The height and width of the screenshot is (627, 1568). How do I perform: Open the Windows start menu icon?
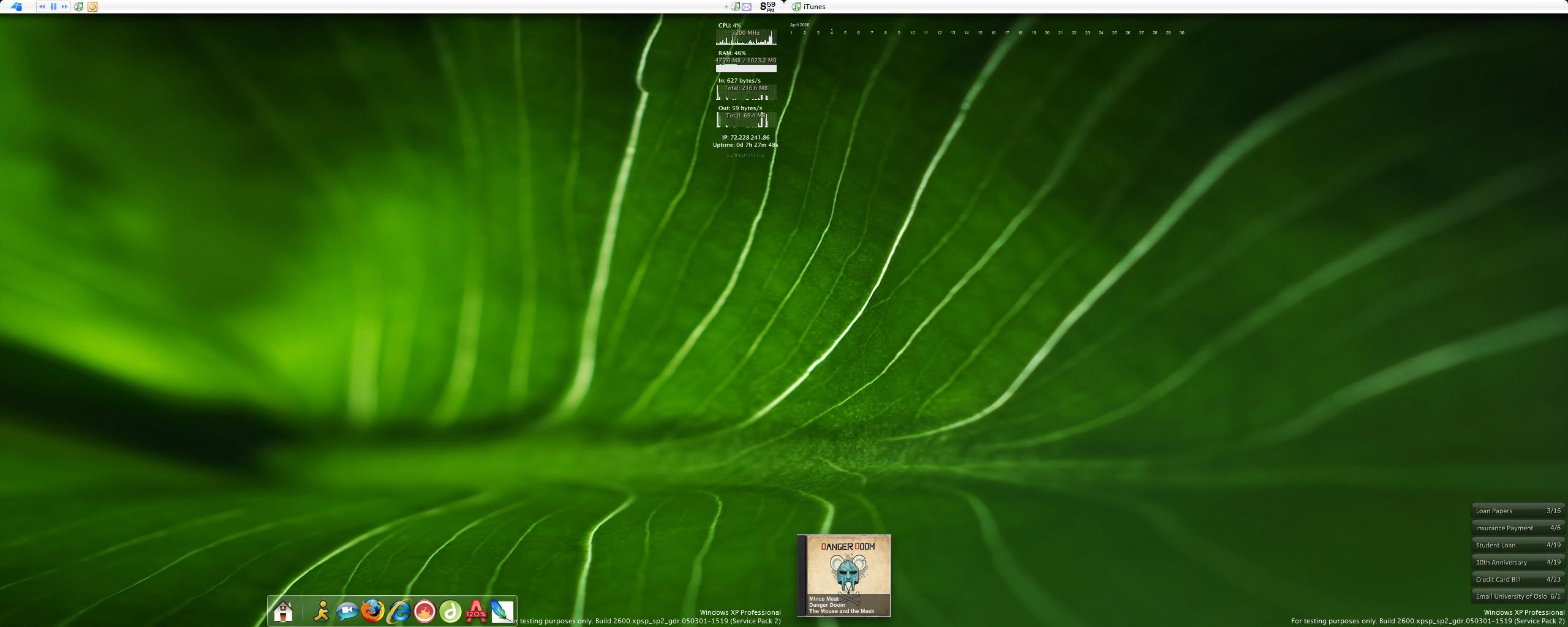click(x=17, y=7)
